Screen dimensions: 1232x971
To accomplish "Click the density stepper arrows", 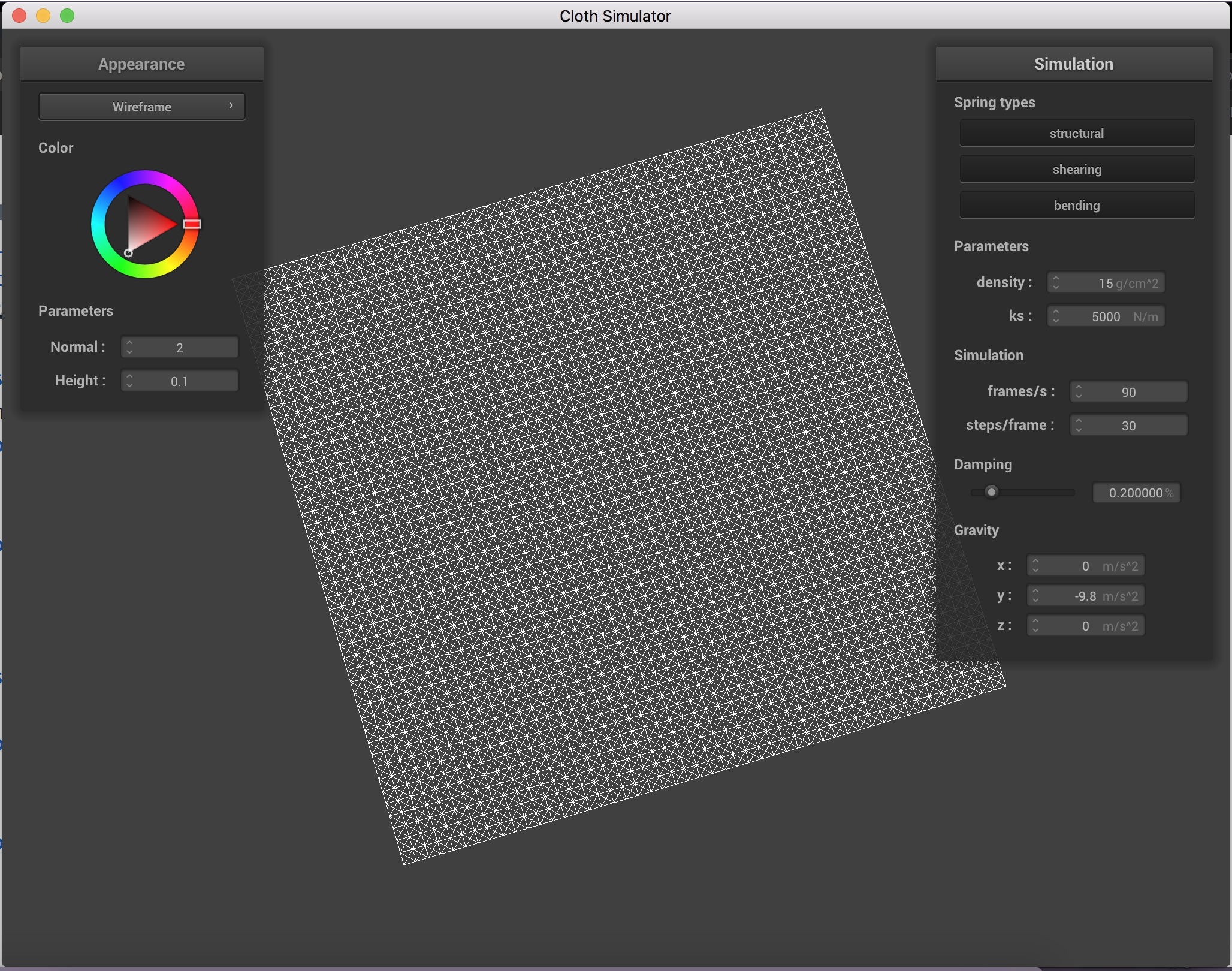I will 1056,282.
